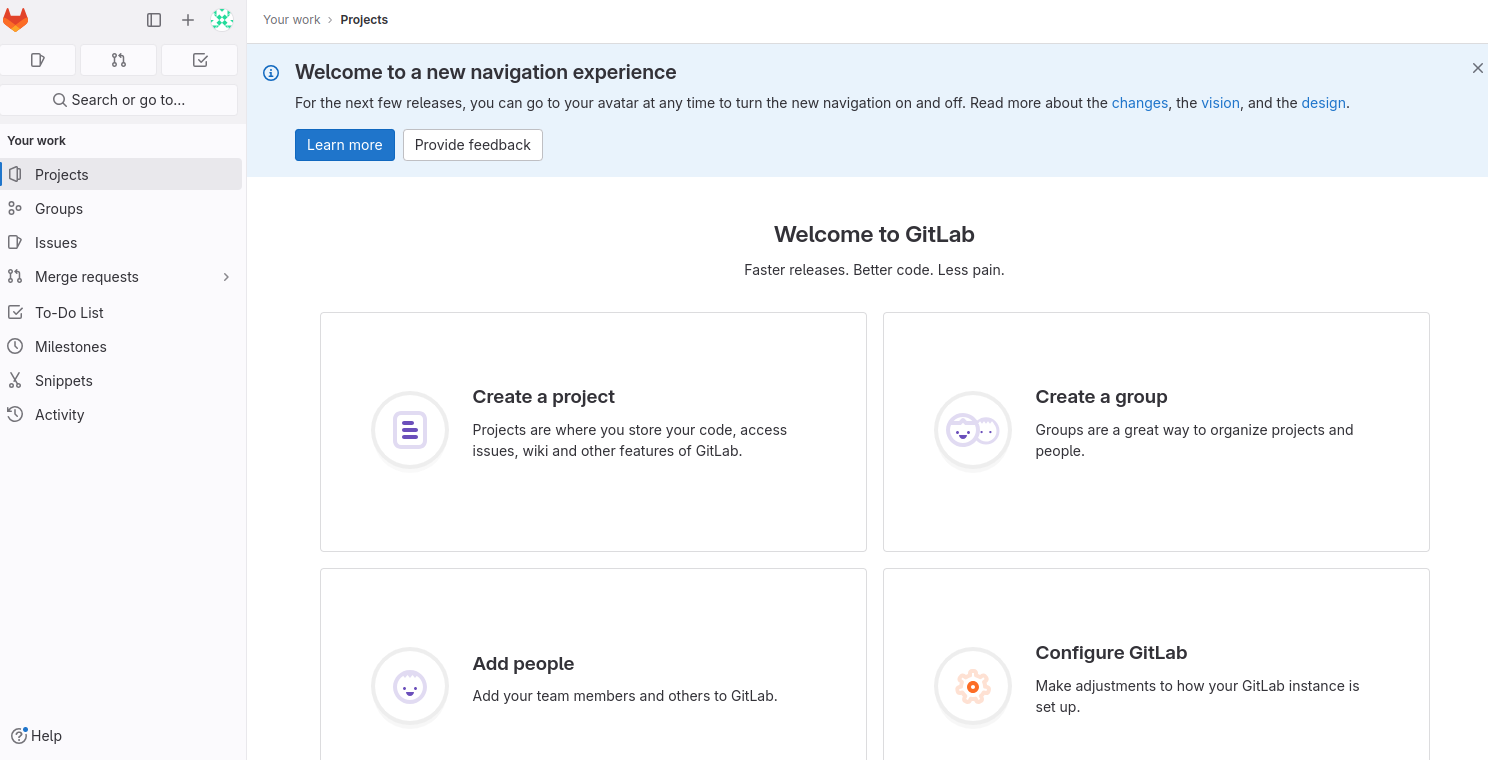Image resolution: width=1488 pixels, height=760 pixels.
Task: Open the plus create-new menu
Action: tap(188, 20)
